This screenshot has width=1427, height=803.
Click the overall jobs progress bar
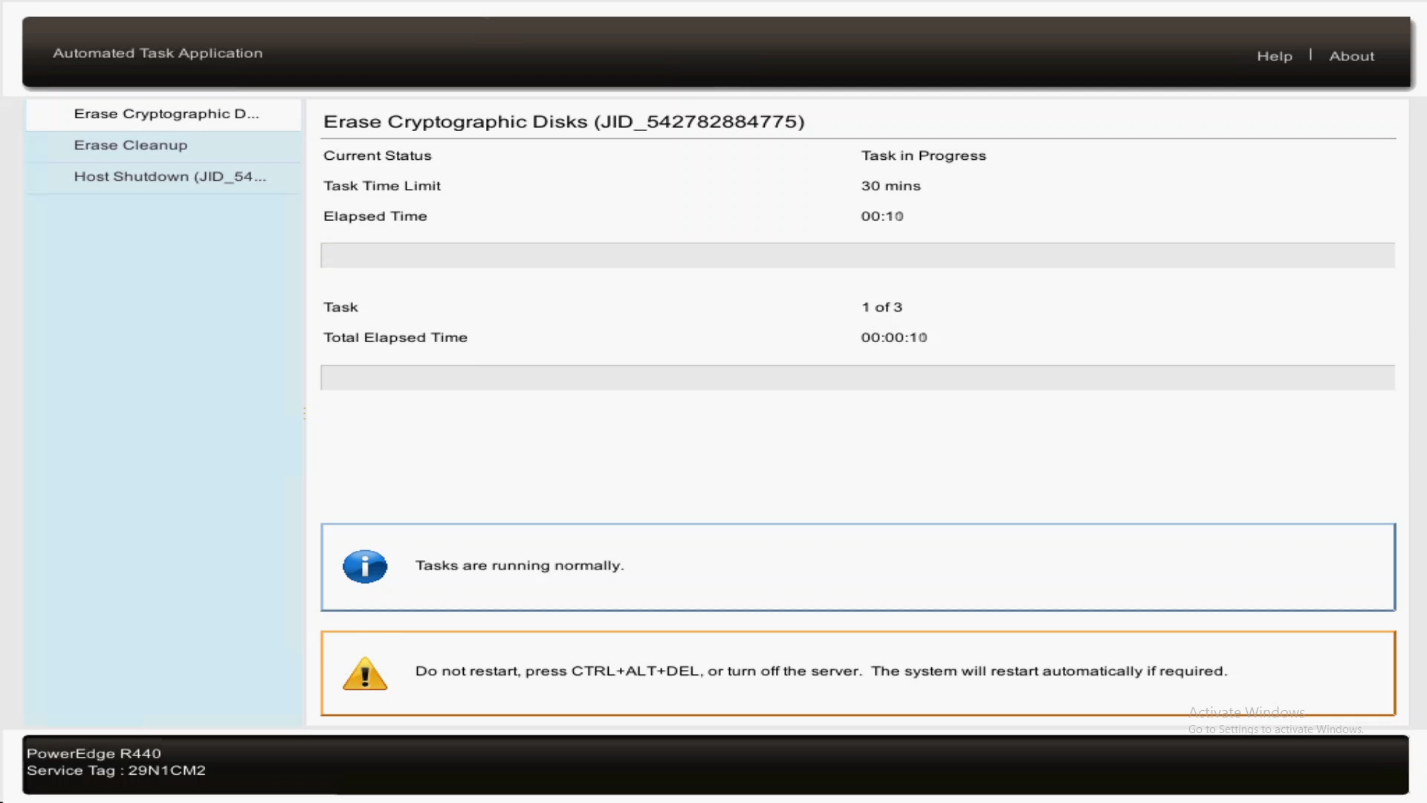tap(857, 377)
